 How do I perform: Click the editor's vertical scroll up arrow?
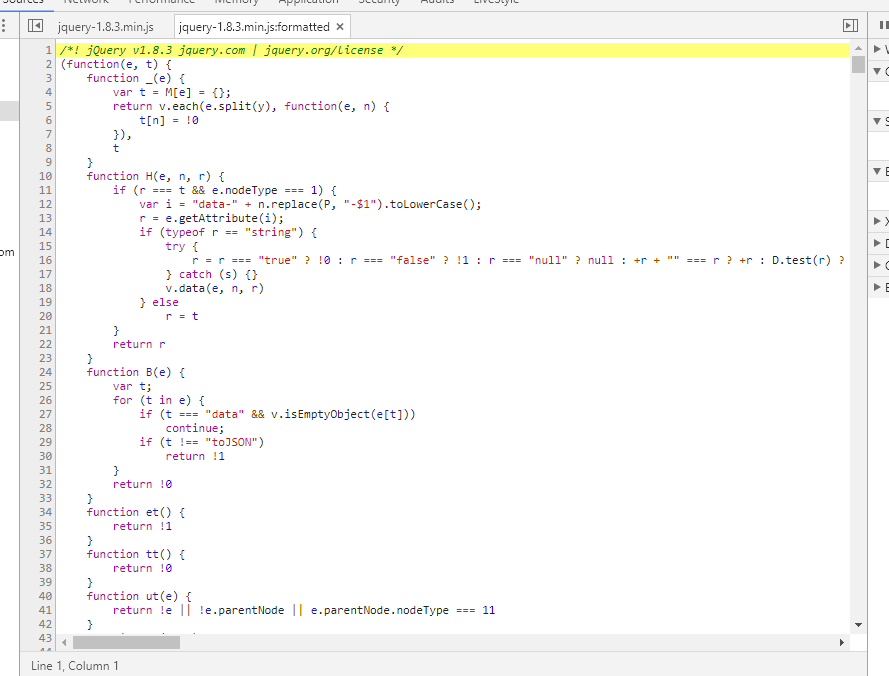click(857, 48)
